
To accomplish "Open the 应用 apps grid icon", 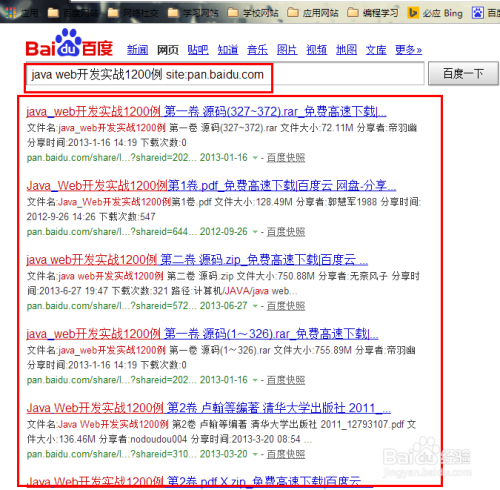I will 11,13.
